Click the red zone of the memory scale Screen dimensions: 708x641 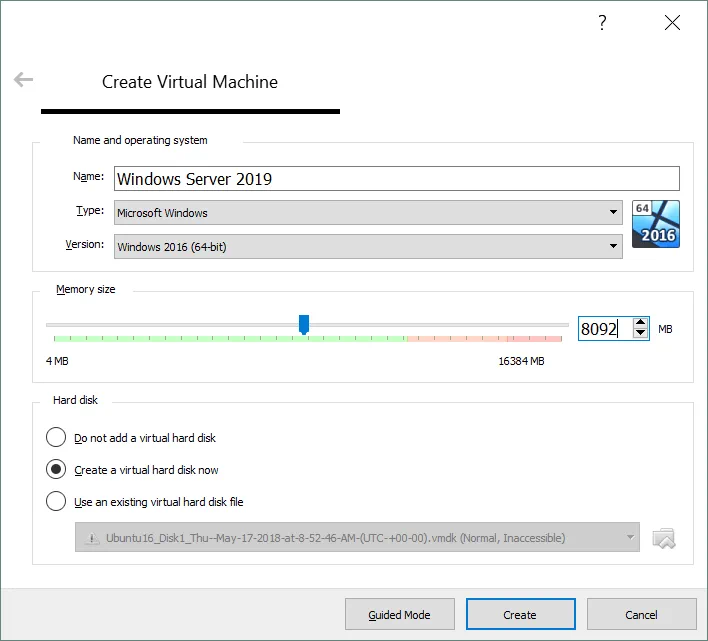click(484, 339)
